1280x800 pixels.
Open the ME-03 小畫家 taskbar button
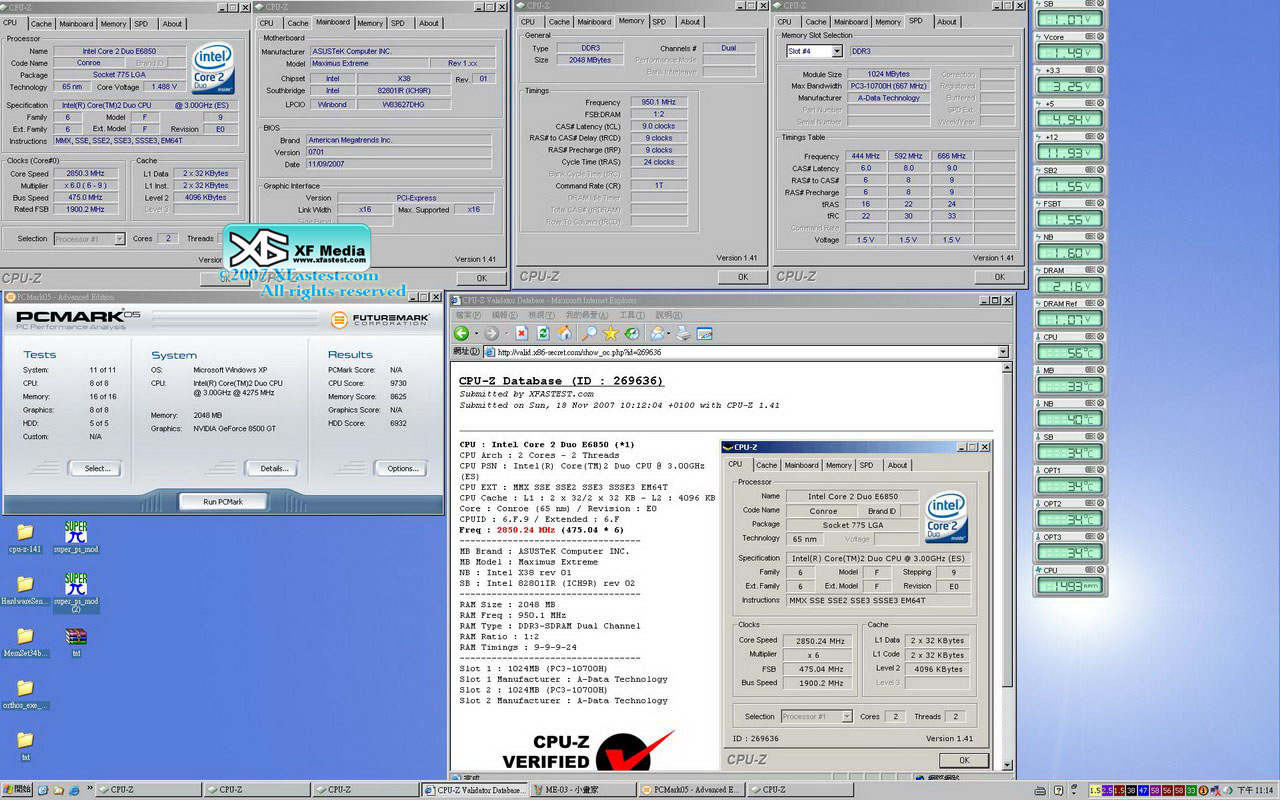(x=581, y=789)
